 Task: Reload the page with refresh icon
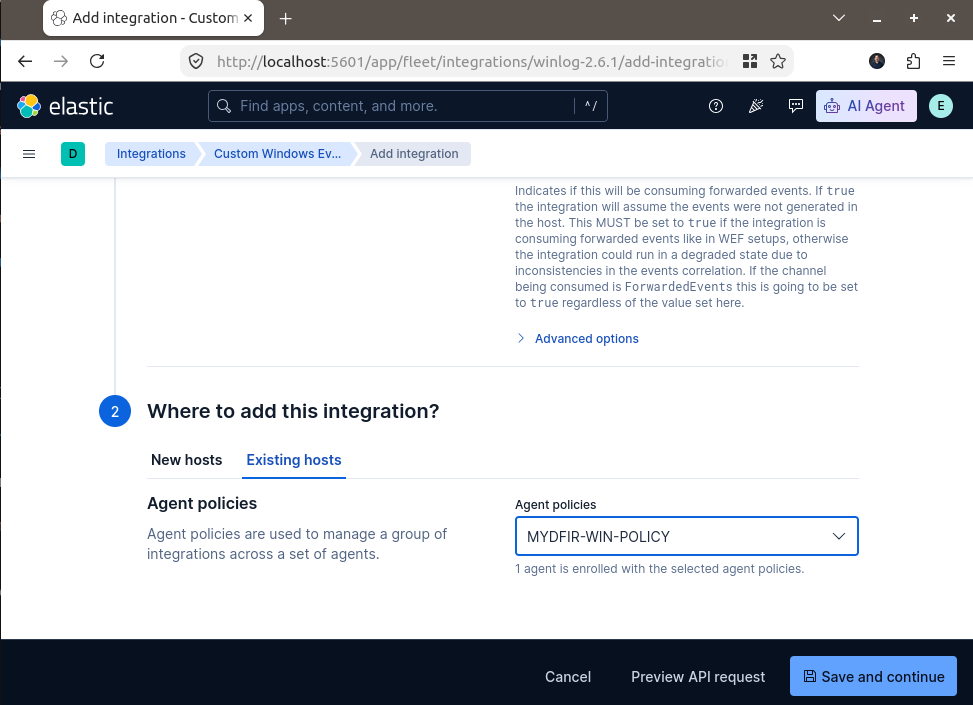[97, 61]
